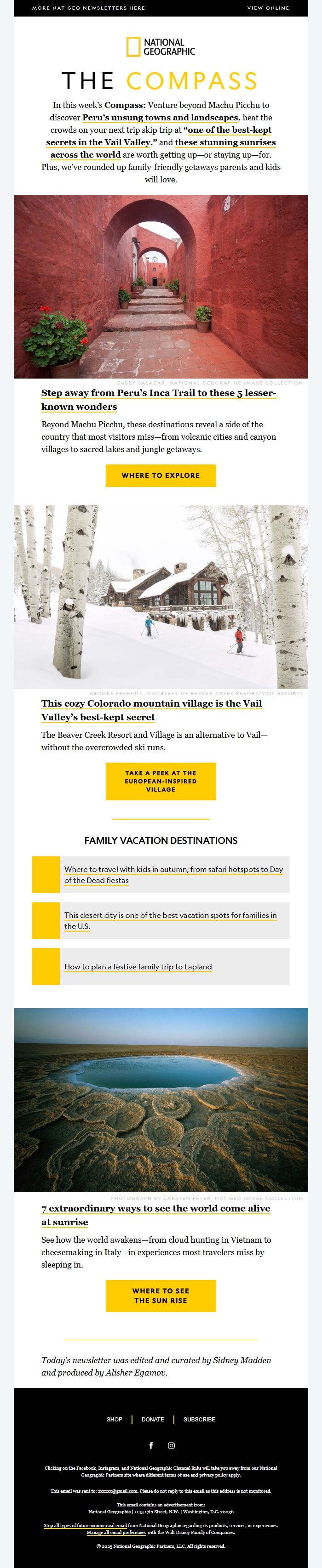The width and height of the screenshot is (322, 1568).
Task: Open the Facebook icon in footer
Action: click(151, 1445)
